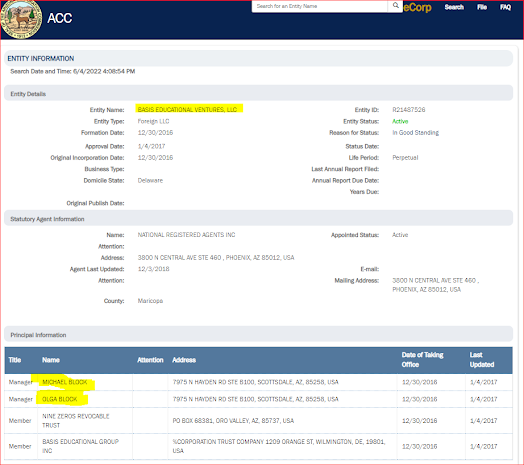Screen dimensions: 524x465
Task: Click the Last Updated column header
Action: [482, 360]
